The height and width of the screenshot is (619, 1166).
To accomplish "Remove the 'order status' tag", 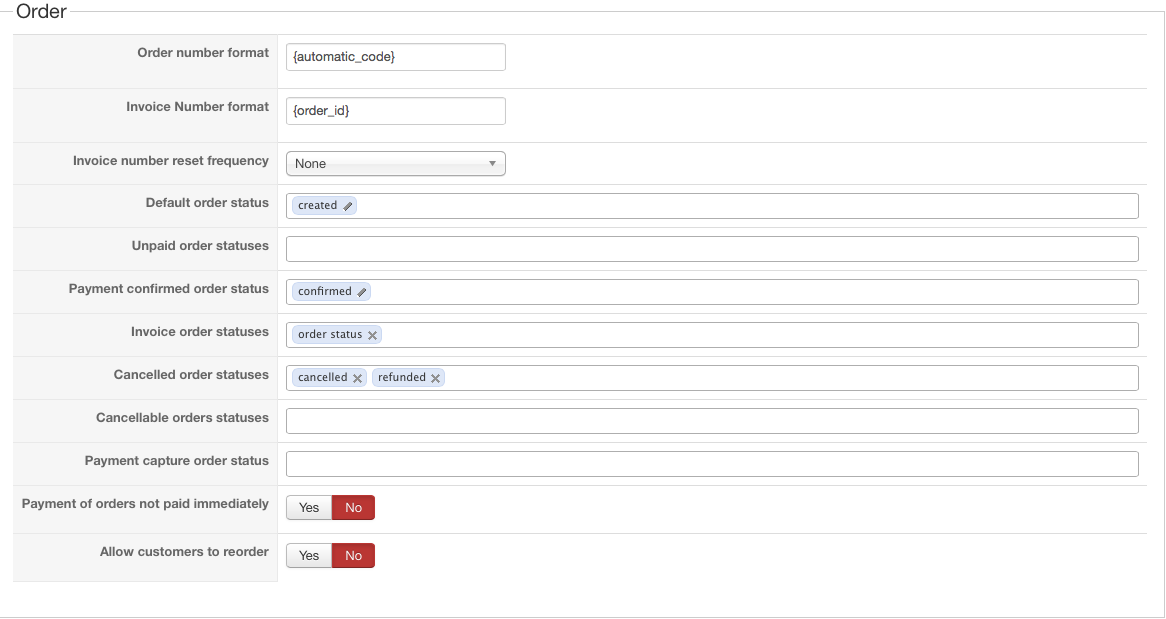I will pyautogui.click(x=373, y=335).
